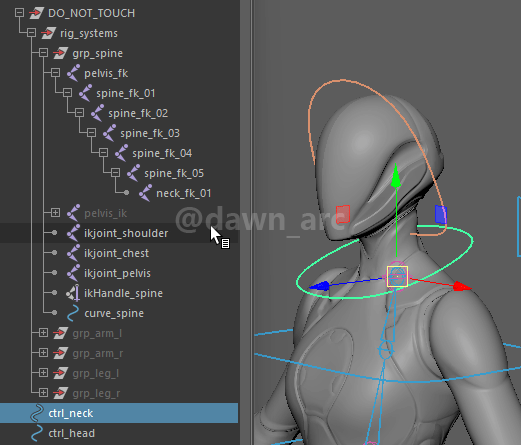Click the ctrl_head curve icon
Image resolution: width=521 pixels, height=445 pixels.
[x=37, y=433]
